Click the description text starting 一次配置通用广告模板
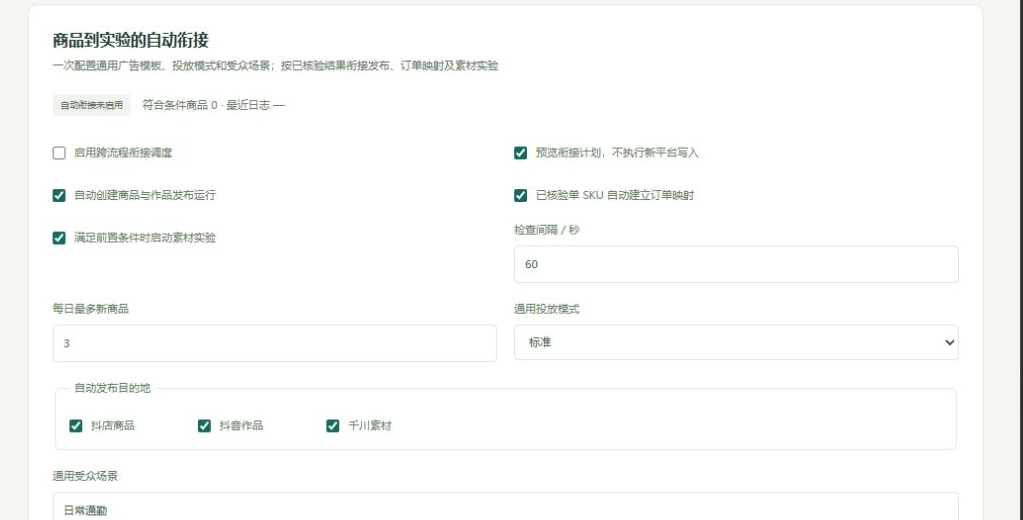The width and height of the screenshot is (1023, 520). tap(275, 66)
